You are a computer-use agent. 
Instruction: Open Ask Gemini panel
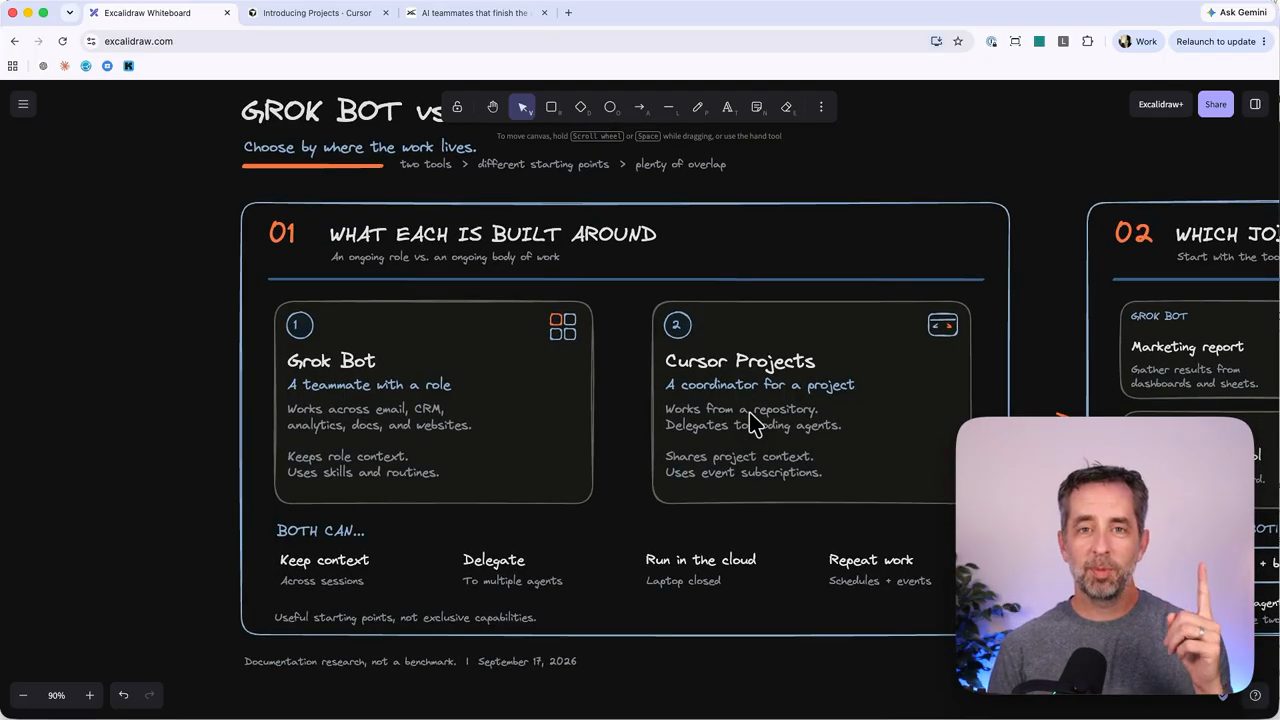(x=1236, y=13)
